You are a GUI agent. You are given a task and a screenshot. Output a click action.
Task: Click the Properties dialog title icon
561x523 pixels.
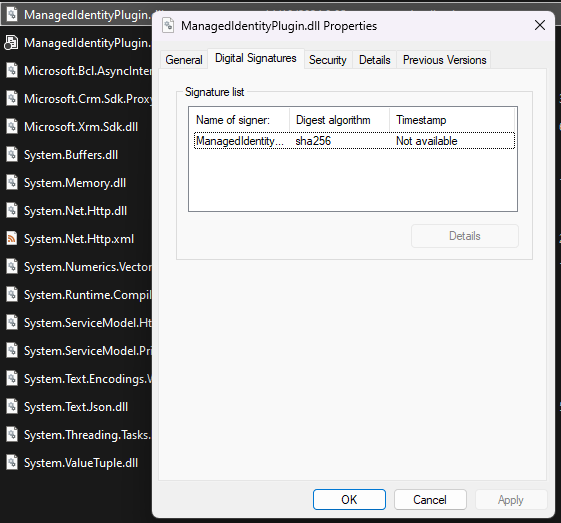(x=168, y=25)
